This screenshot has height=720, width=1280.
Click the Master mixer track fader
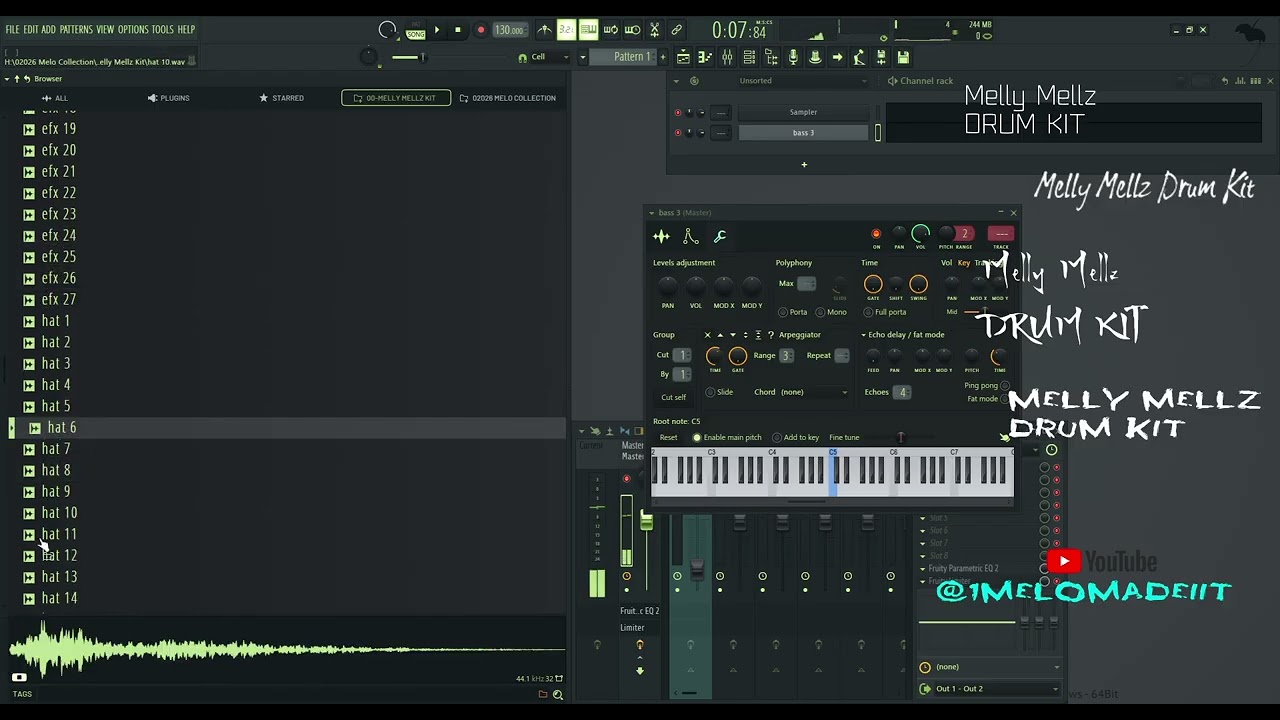[646, 522]
